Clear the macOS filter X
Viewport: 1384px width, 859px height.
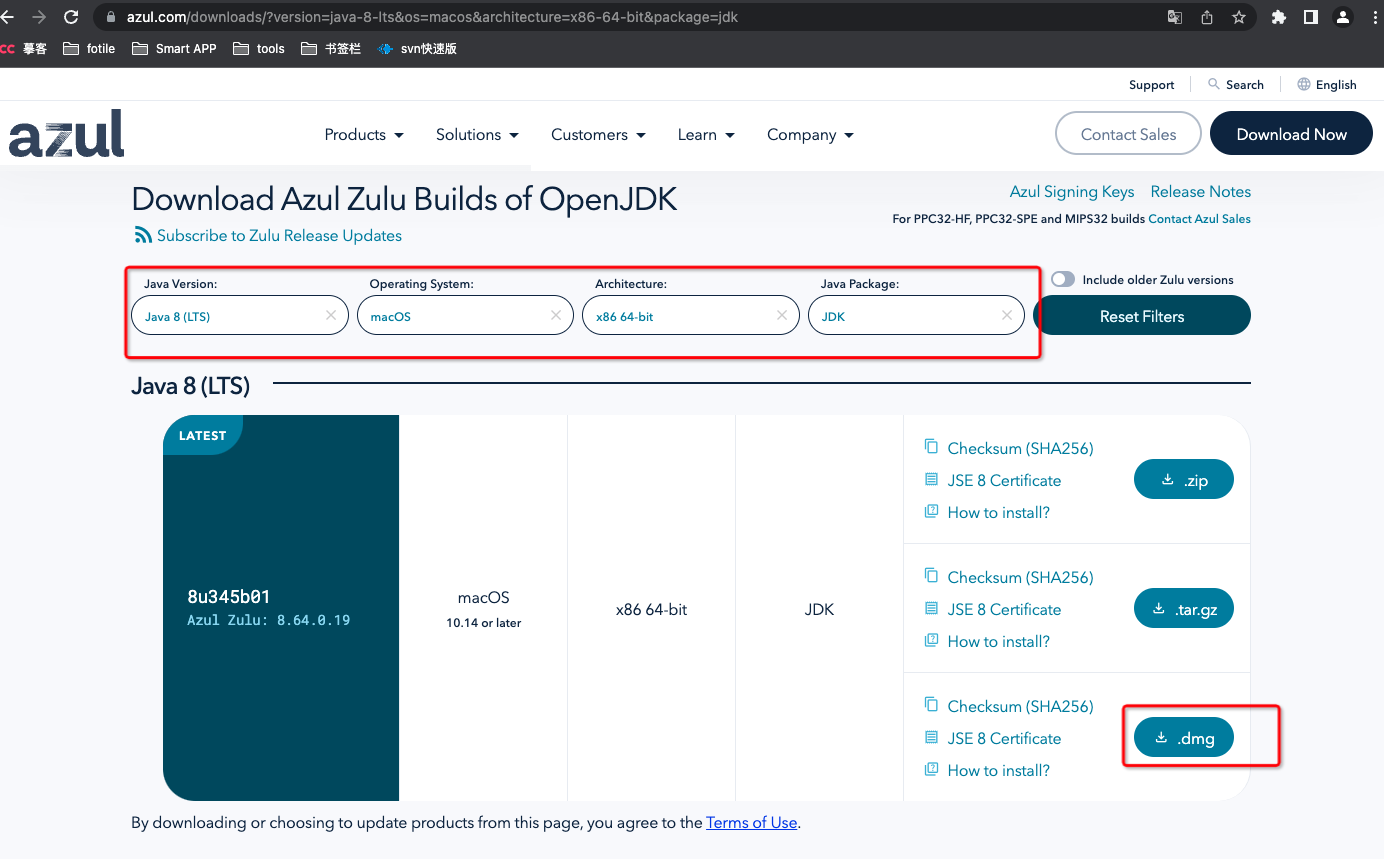tap(556, 315)
